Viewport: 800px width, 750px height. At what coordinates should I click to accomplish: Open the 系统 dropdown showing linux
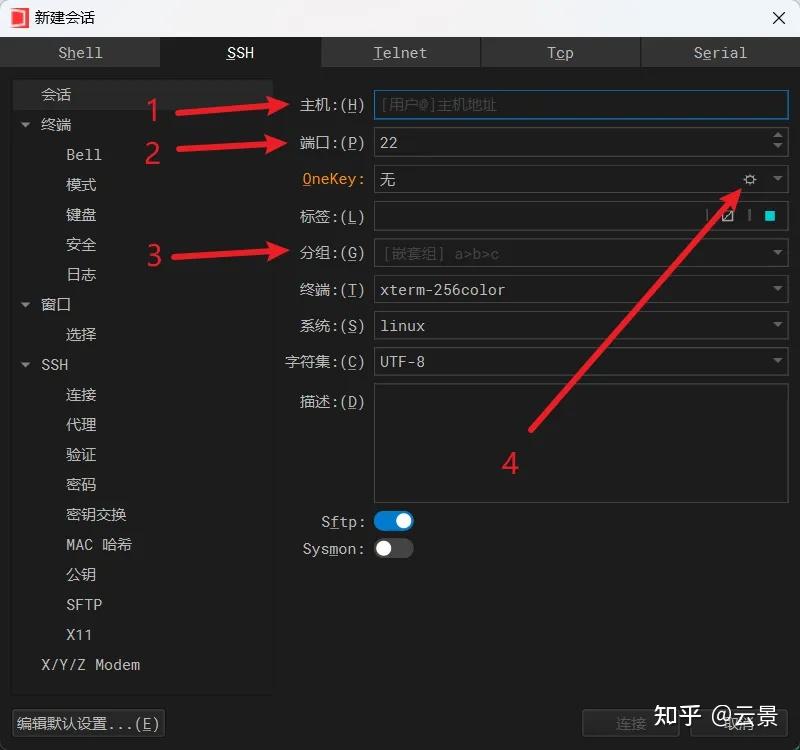pos(777,325)
